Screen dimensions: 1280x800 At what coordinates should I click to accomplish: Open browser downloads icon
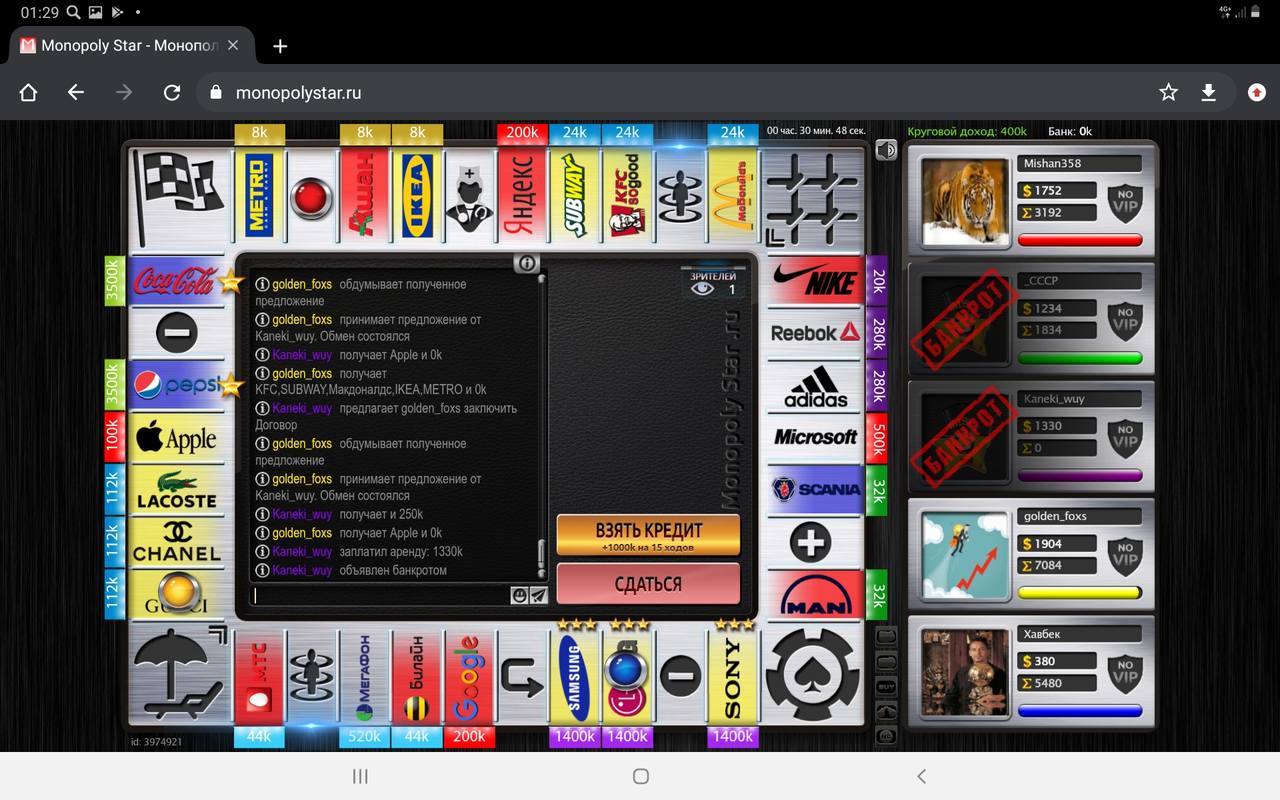(x=1208, y=92)
